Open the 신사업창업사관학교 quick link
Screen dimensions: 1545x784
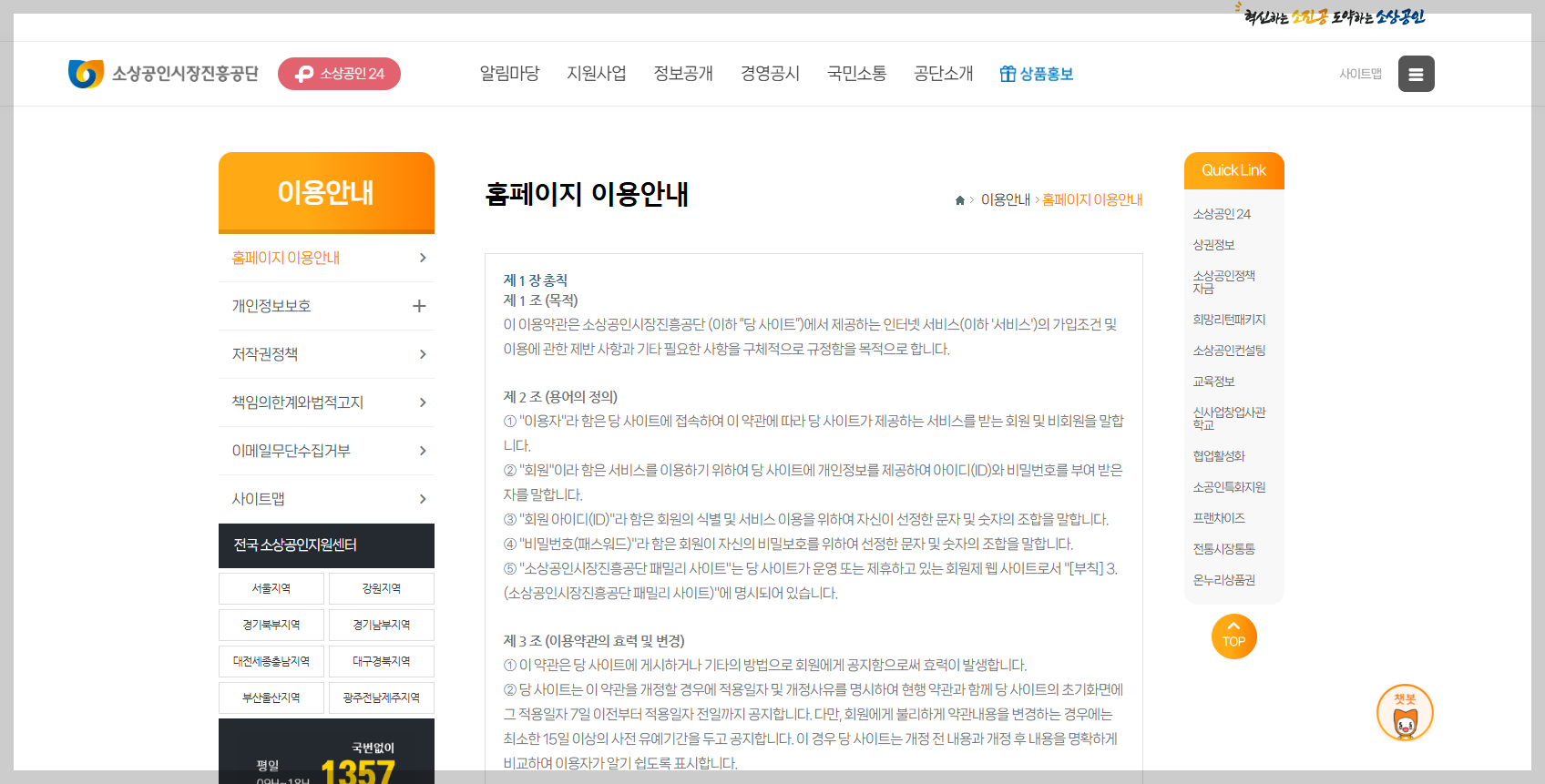pyautogui.click(x=1229, y=419)
